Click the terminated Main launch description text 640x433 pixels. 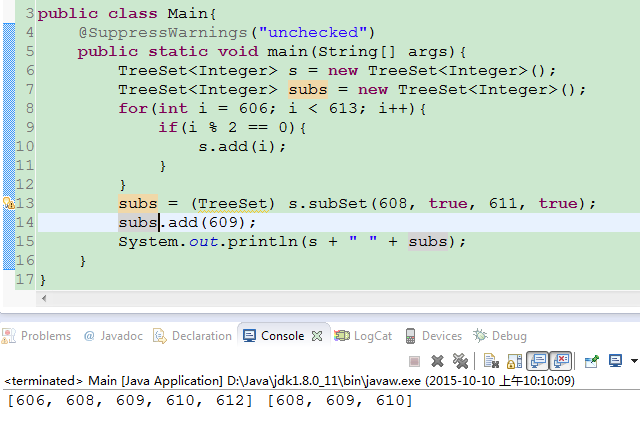(289, 381)
